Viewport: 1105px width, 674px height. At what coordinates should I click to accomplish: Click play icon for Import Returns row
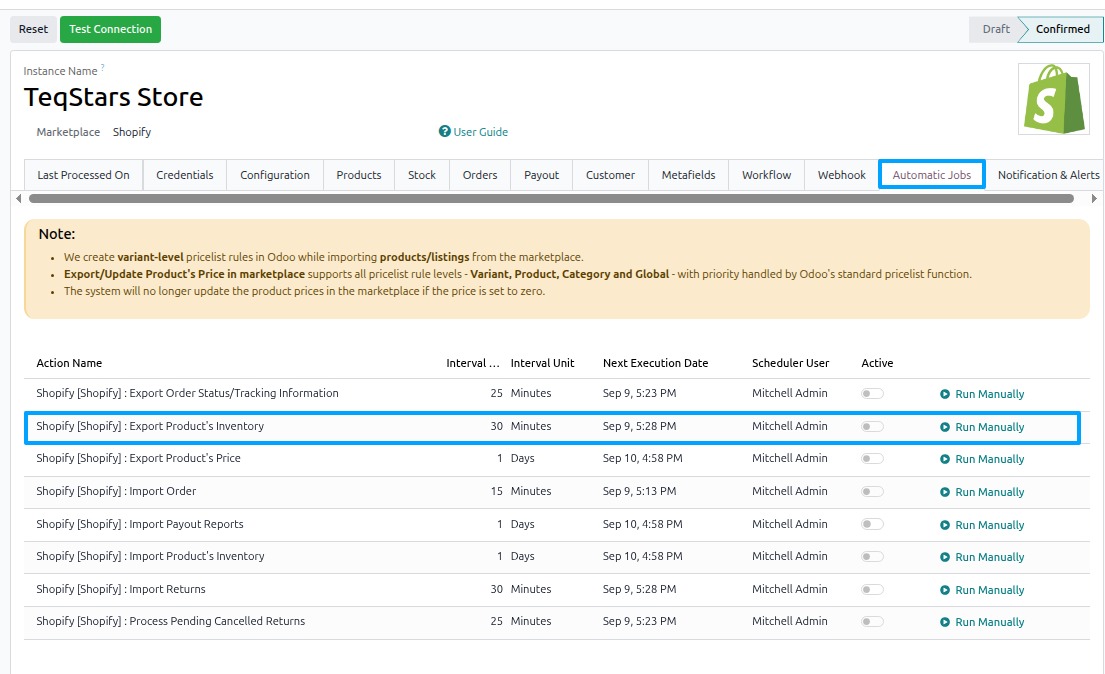(x=945, y=590)
